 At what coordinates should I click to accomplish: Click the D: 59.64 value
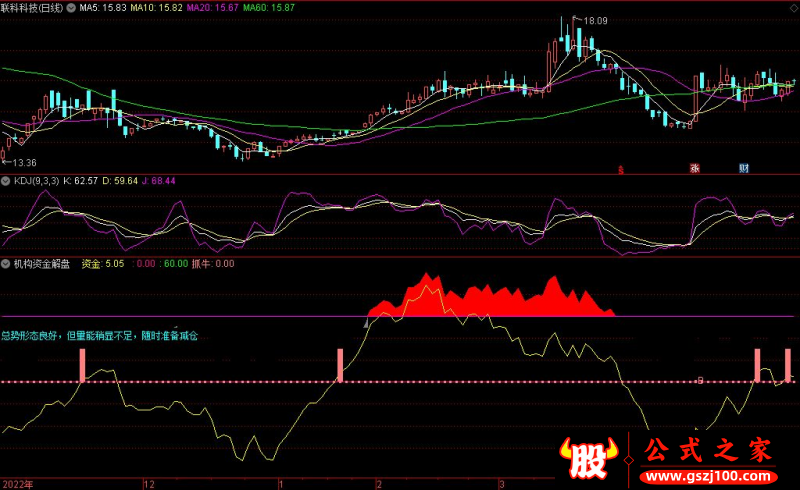(x=120, y=181)
